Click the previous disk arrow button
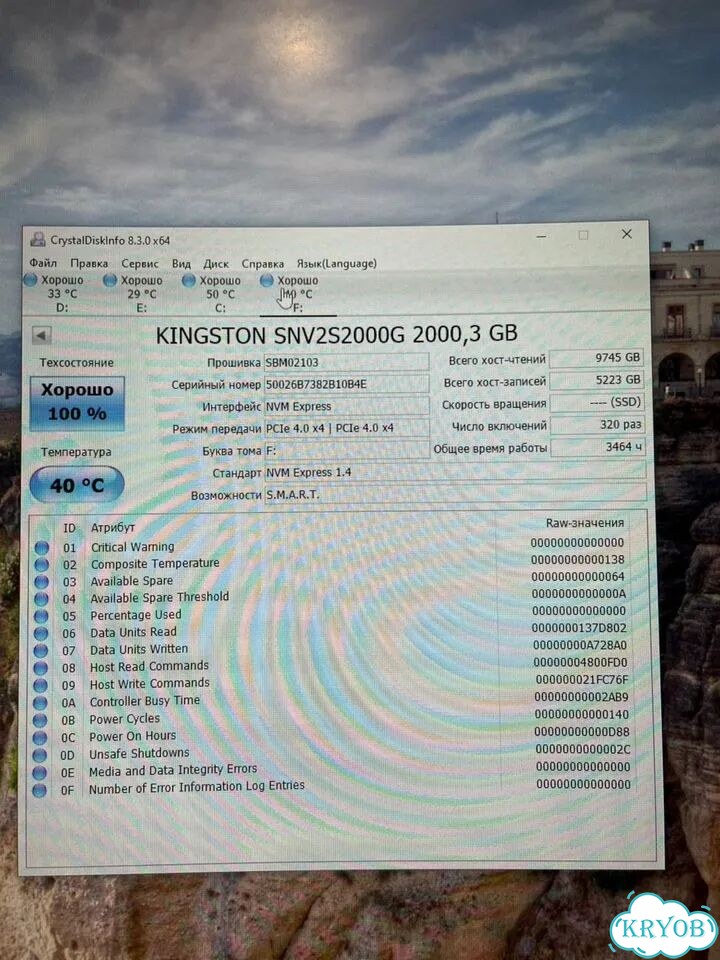This screenshot has width=720, height=960. [x=42, y=335]
